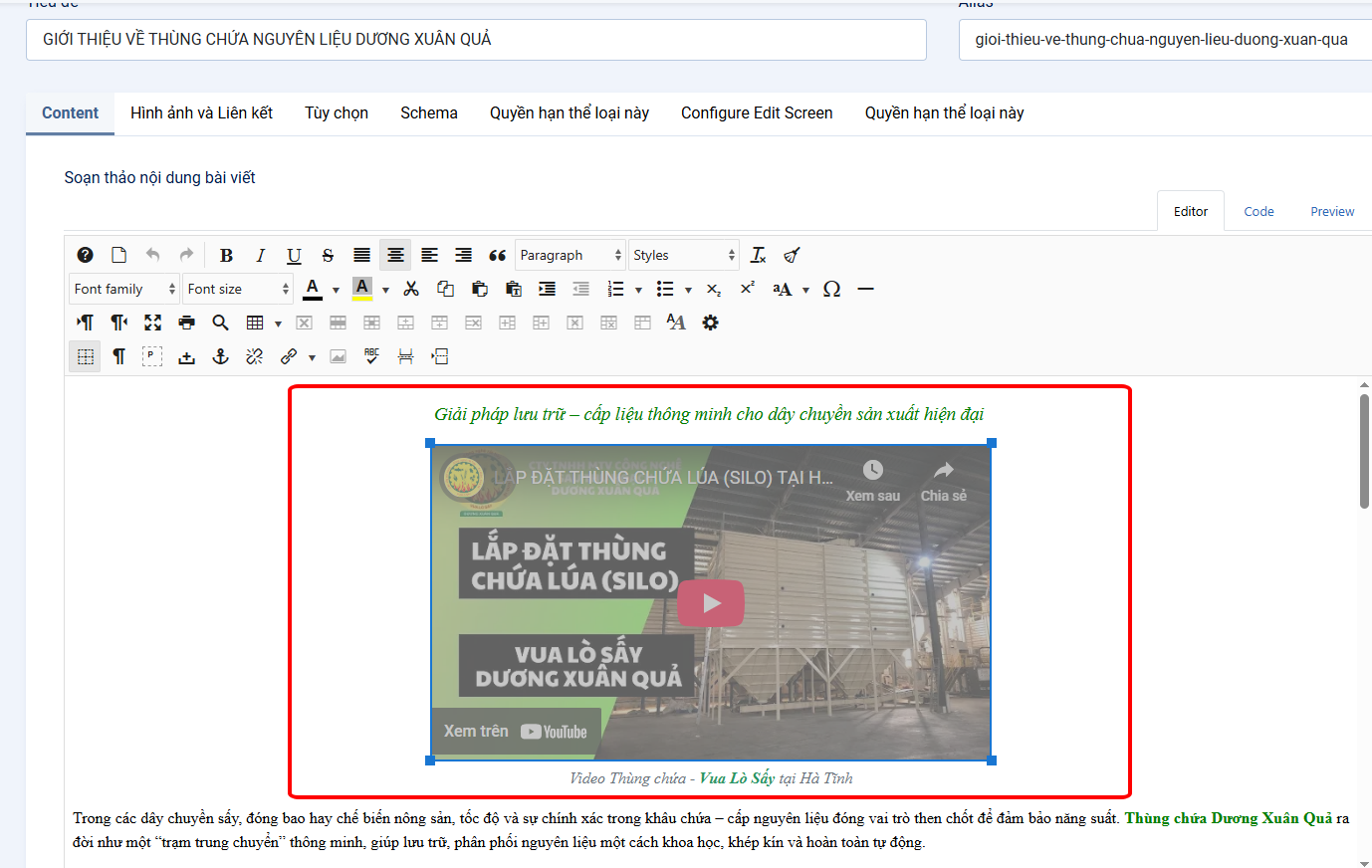
Task: Click the print icon
Action: (187, 324)
